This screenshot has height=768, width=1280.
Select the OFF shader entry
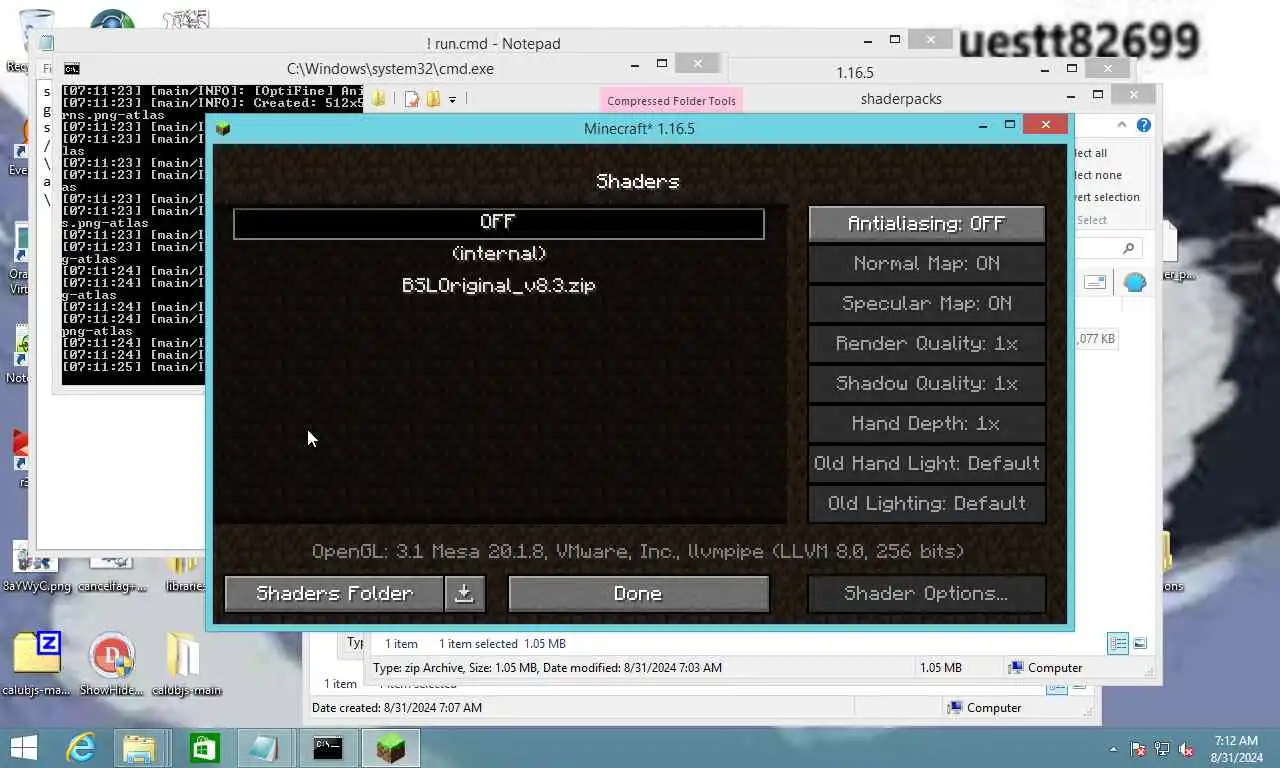coord(498,223)
